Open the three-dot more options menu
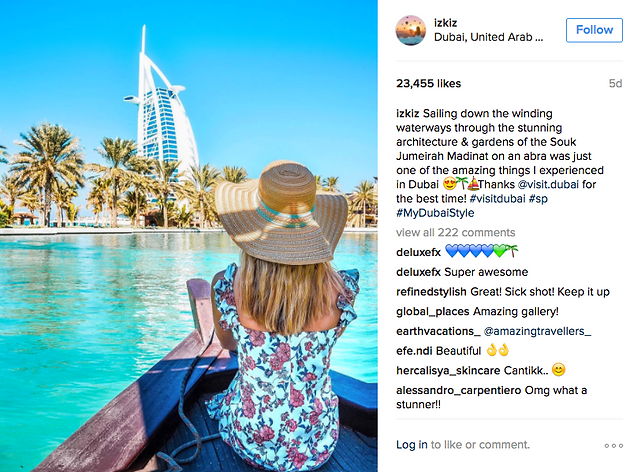The width and height of the screenshot is (630, 472). click(x=614, y=445)
